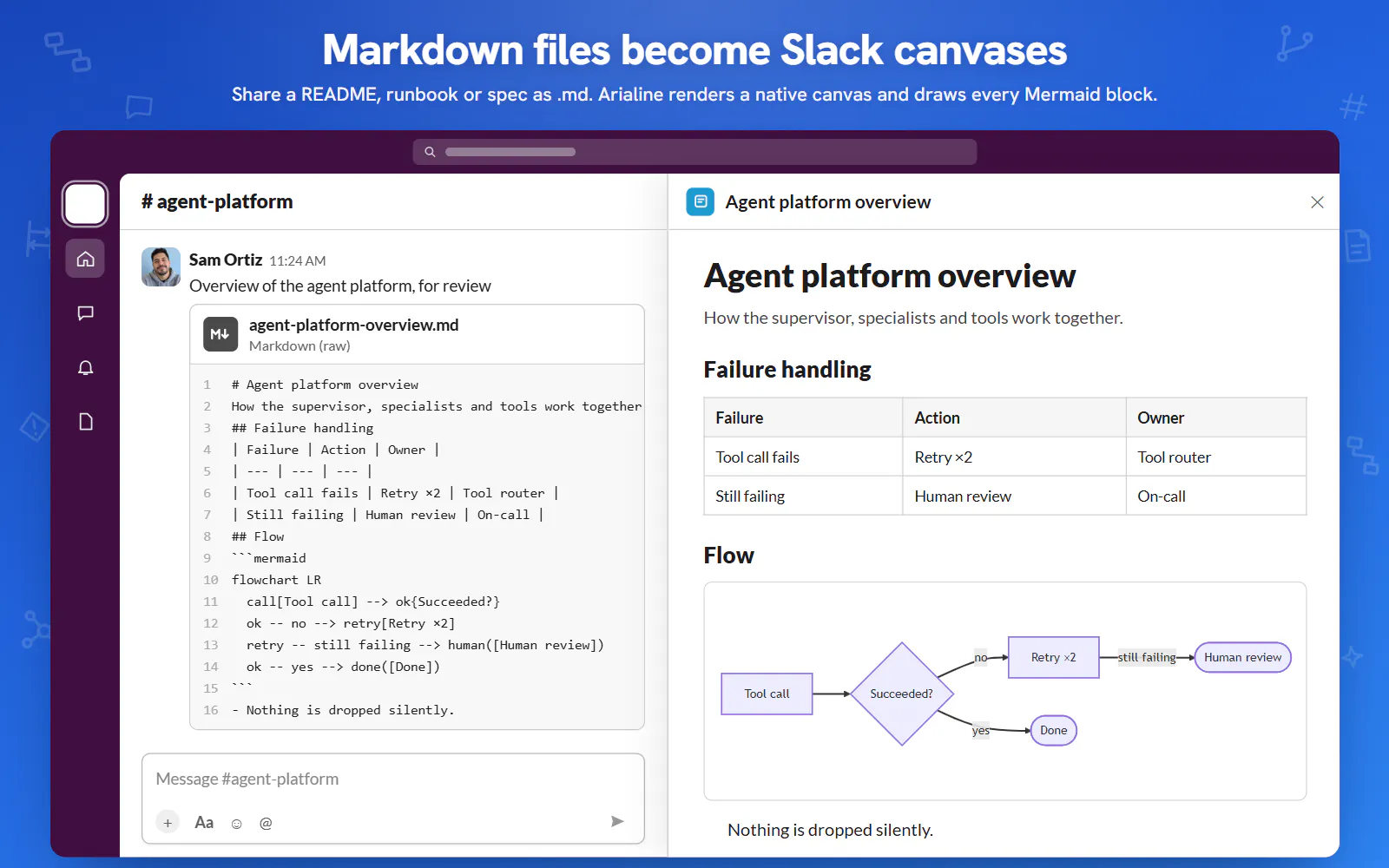The height and width of the screenshot is (868, 1389).
Task: Click code line '## Failure handling'
Action: 302,428
